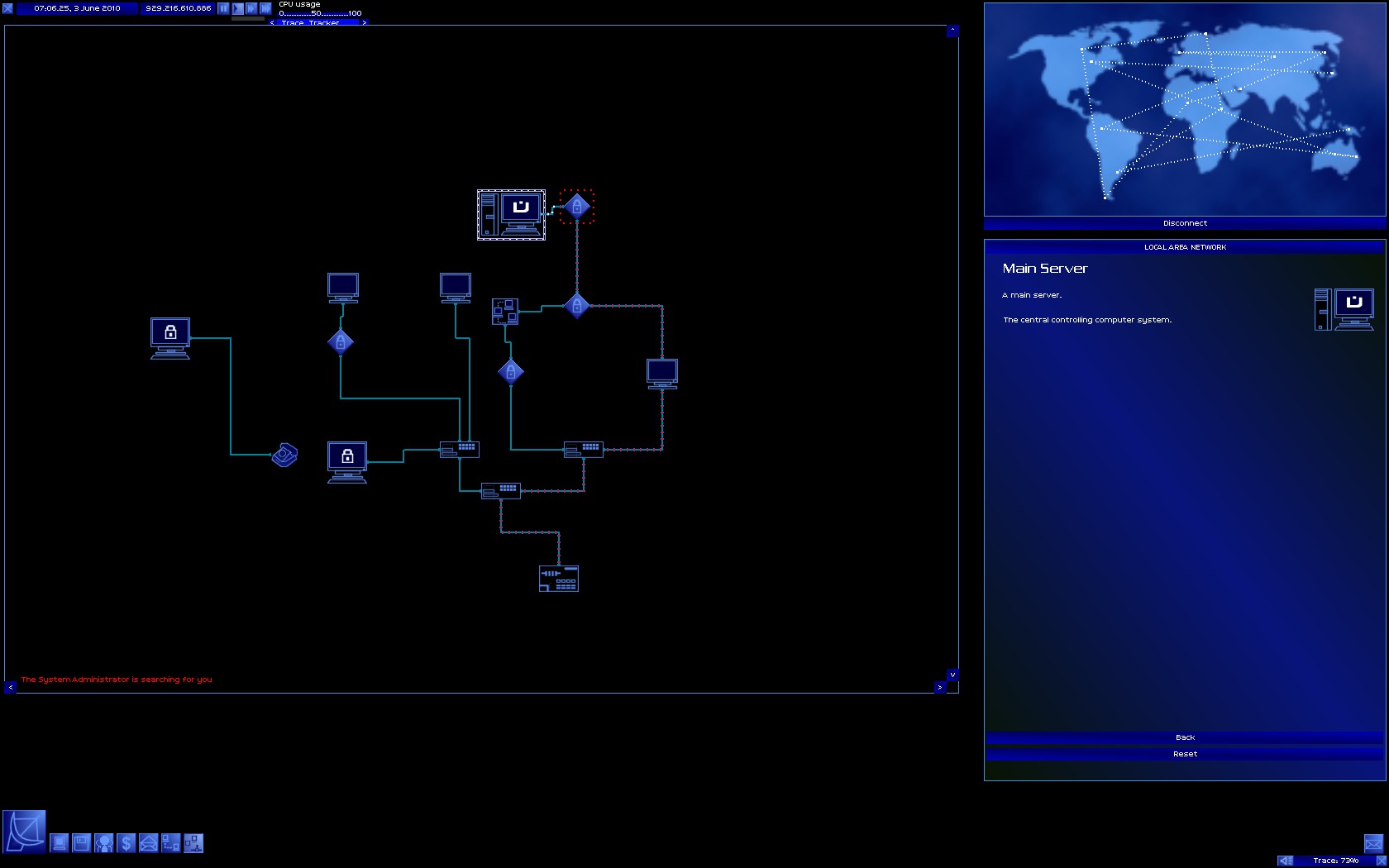Click the left arrow beside Trace Tracker
This screenshot has width=1389, height=868.
(x=272, y=23)
